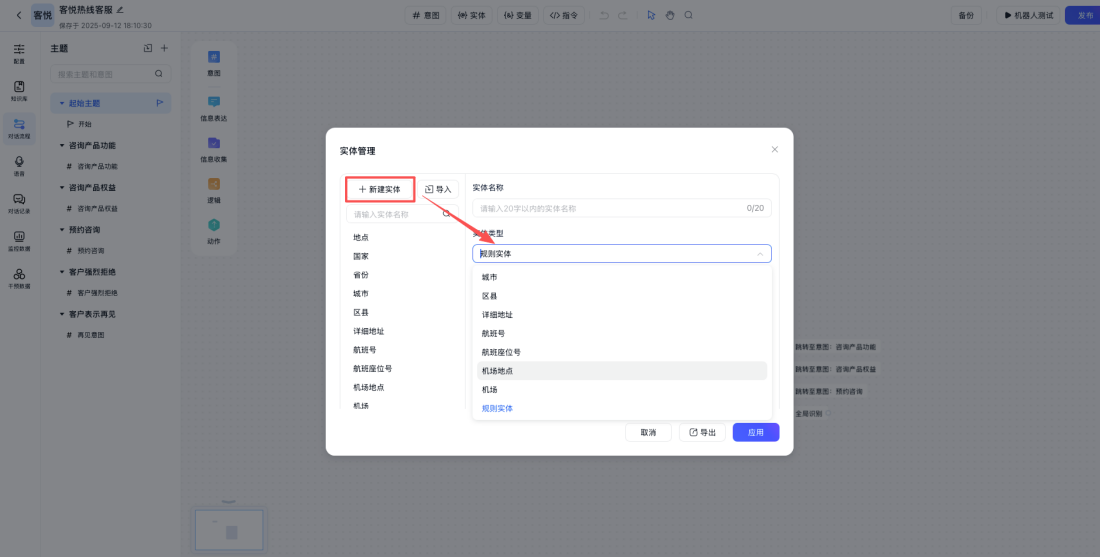
Task: Open the 对话记录 sidebar section
Action: click(19, 203)
